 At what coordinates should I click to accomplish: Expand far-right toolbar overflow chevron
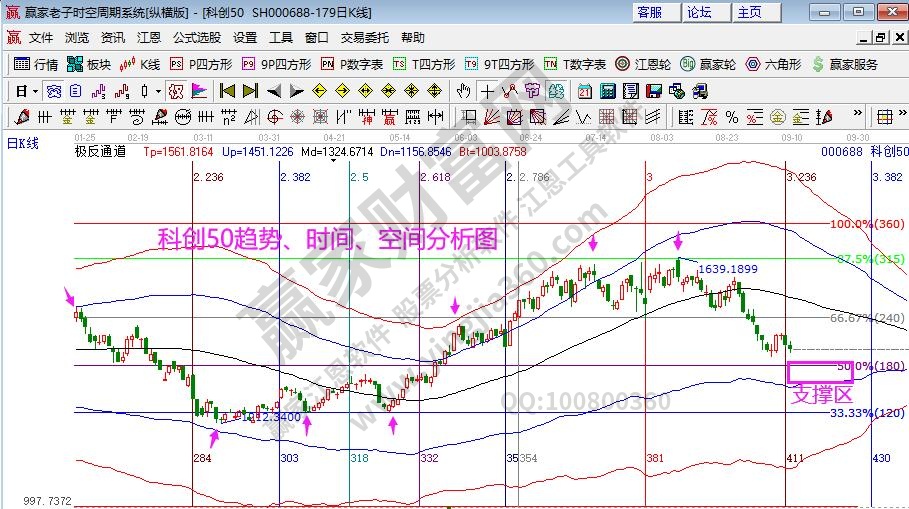pyautogui.click(x=903, y=112)
